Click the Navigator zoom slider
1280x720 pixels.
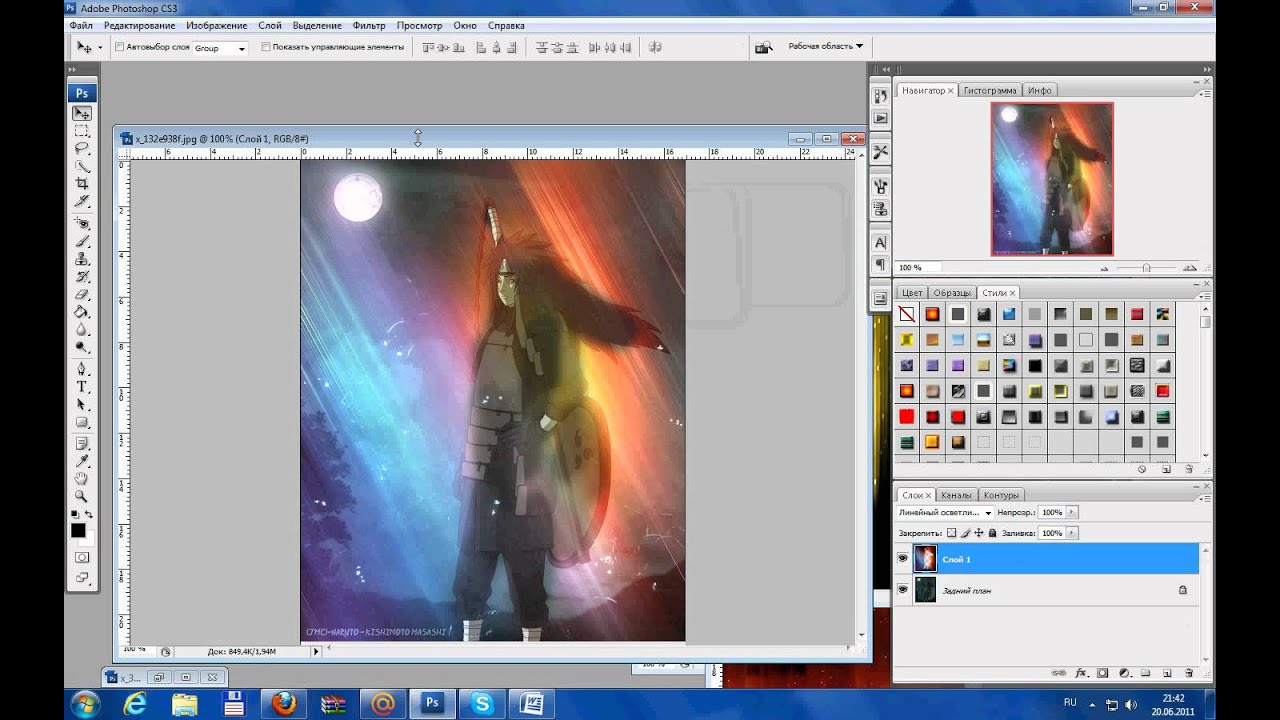coord(1146,268)
